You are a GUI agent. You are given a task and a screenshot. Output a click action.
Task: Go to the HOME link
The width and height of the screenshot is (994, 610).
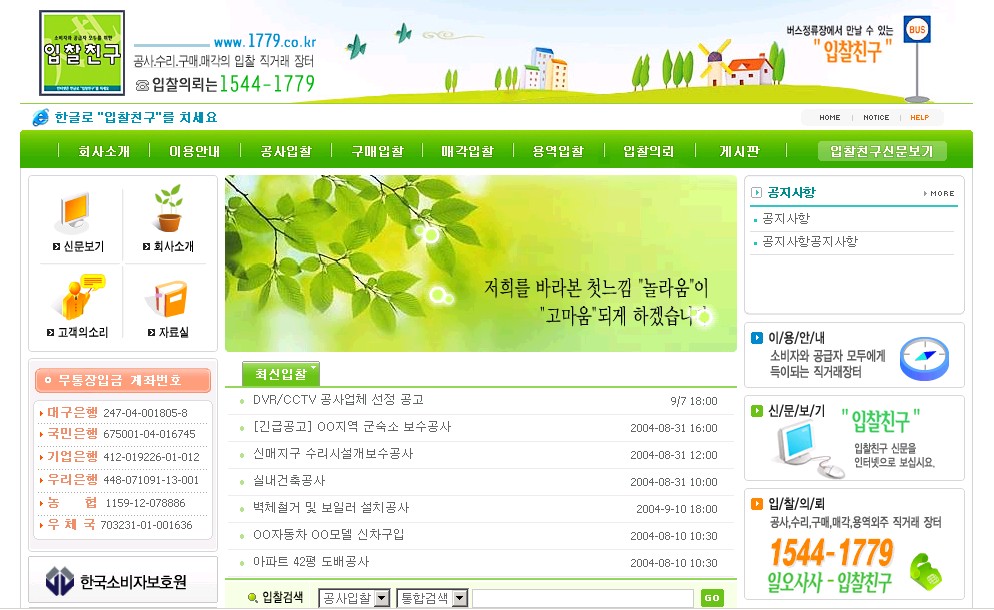click(x=829, y=117)
